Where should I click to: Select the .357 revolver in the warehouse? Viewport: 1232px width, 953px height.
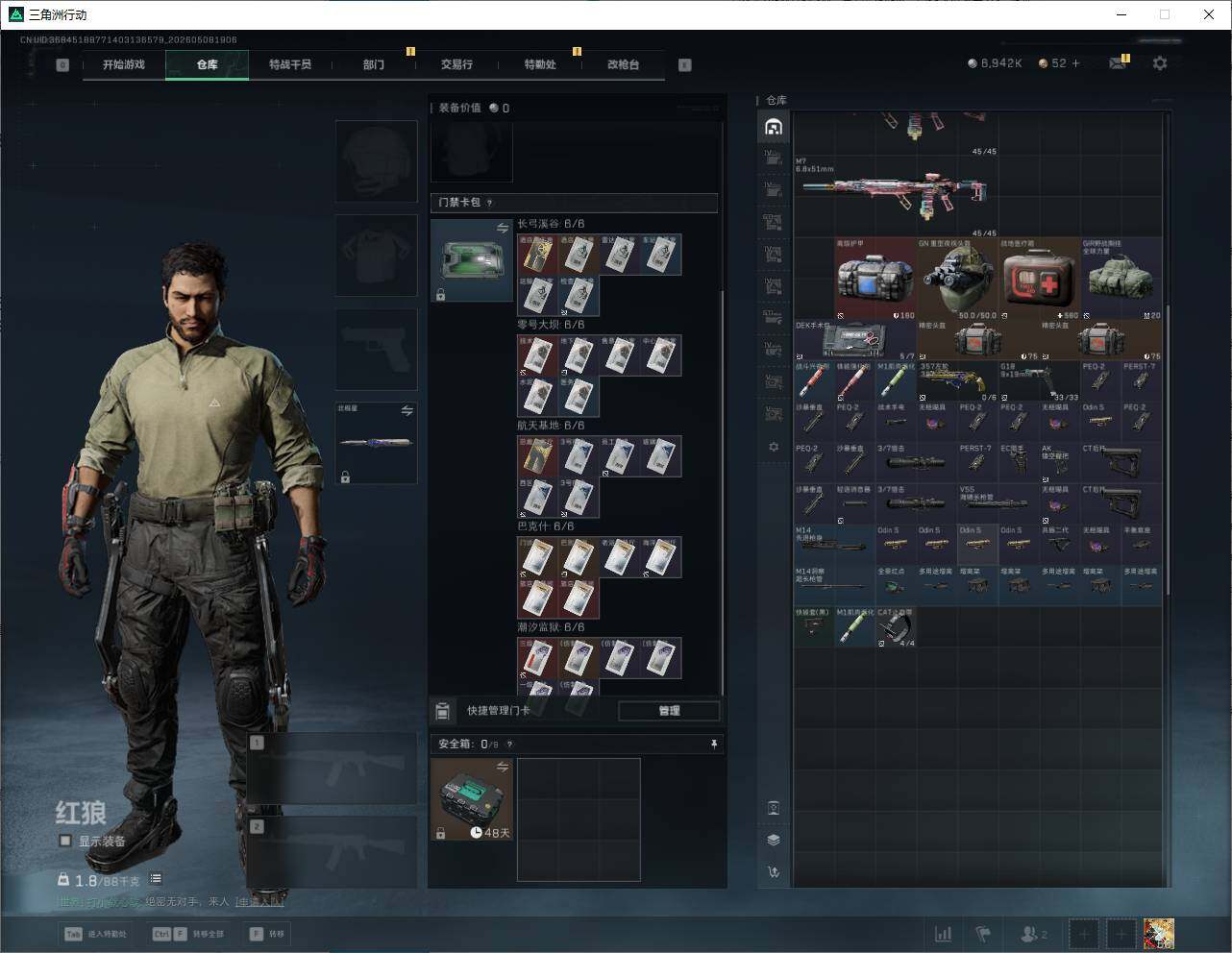957,381
